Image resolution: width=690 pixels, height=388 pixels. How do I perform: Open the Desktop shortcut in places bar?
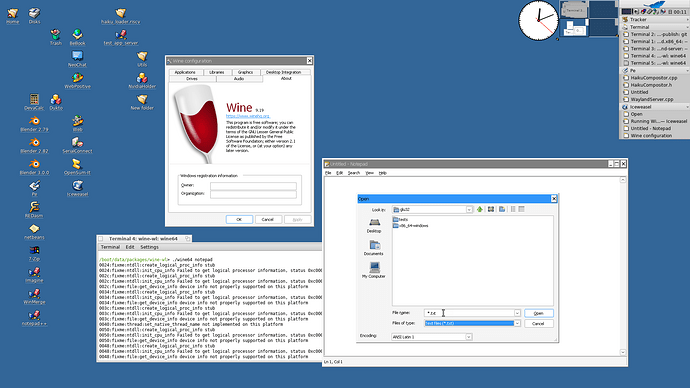(x=374, y=226)
